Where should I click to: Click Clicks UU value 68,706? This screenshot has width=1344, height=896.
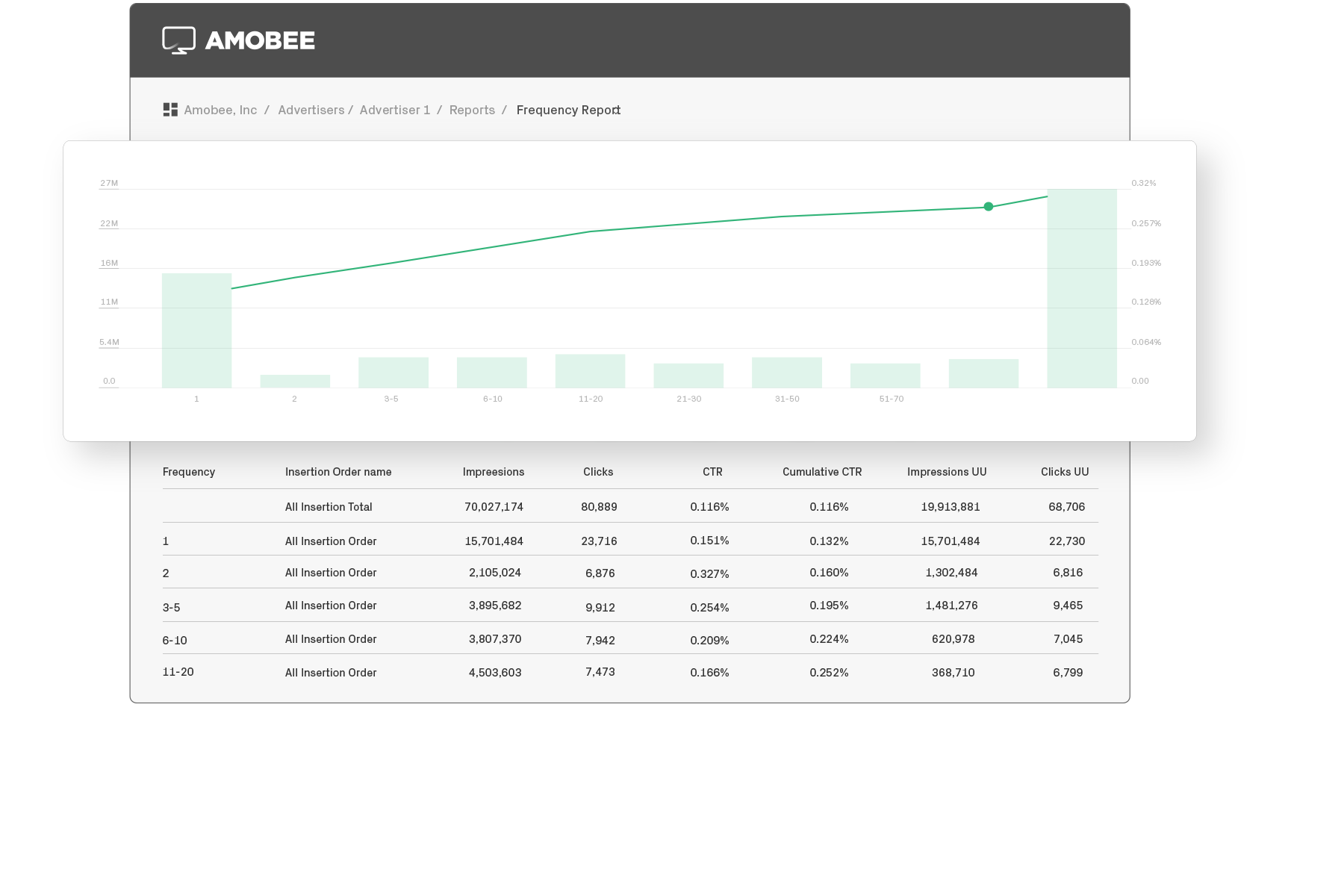[1067, 507]
